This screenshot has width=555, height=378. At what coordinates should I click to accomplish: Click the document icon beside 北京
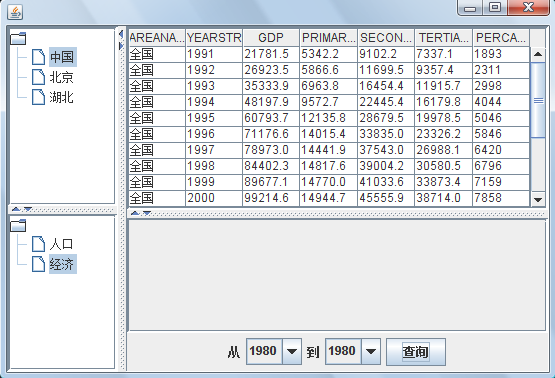[38, 77]
